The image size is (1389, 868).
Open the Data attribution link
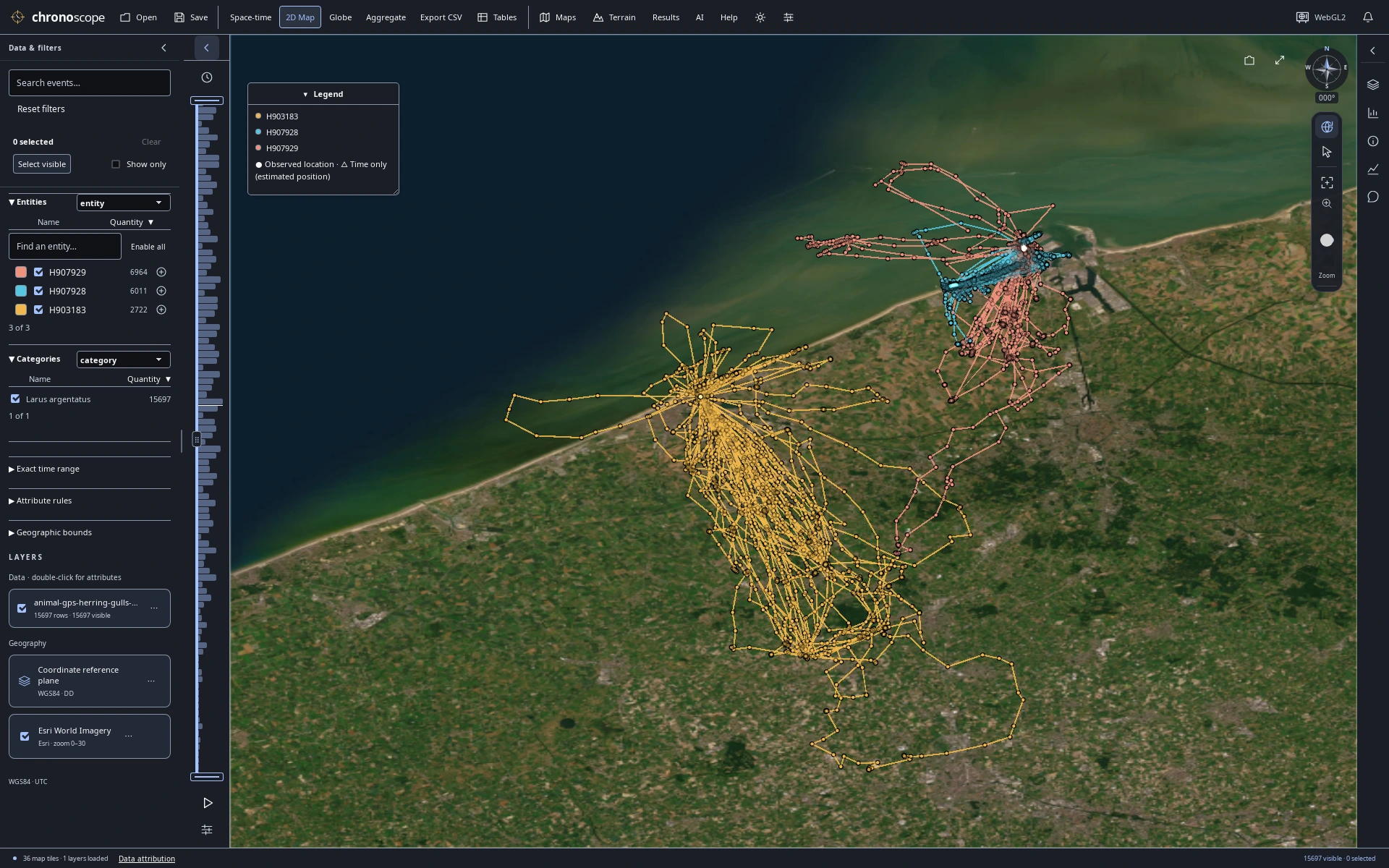coord(147,859)
